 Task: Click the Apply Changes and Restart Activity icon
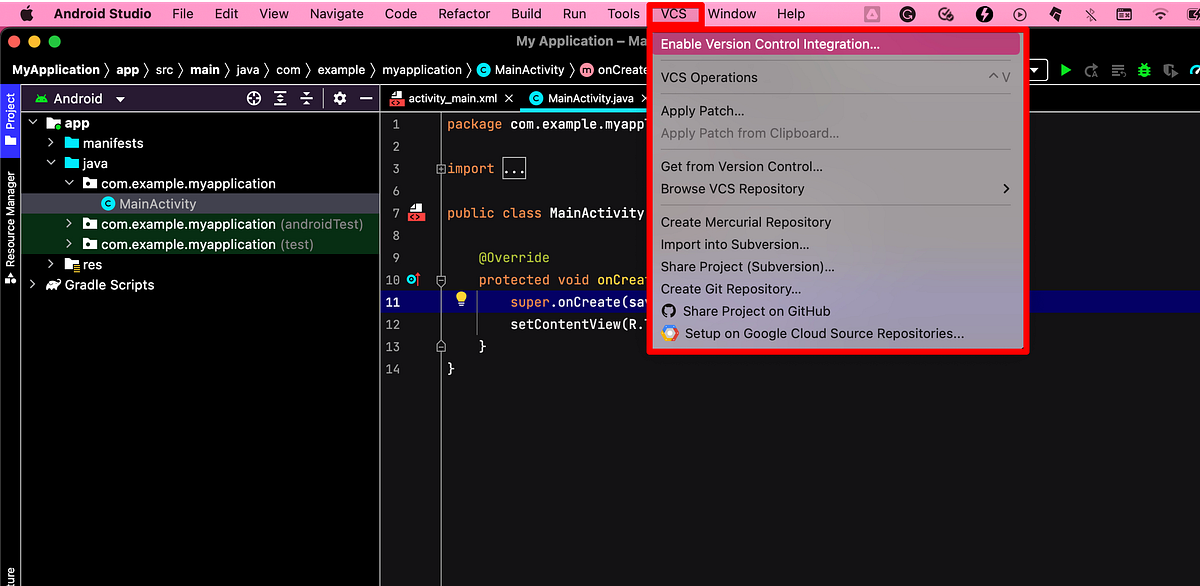point(1090,70)
